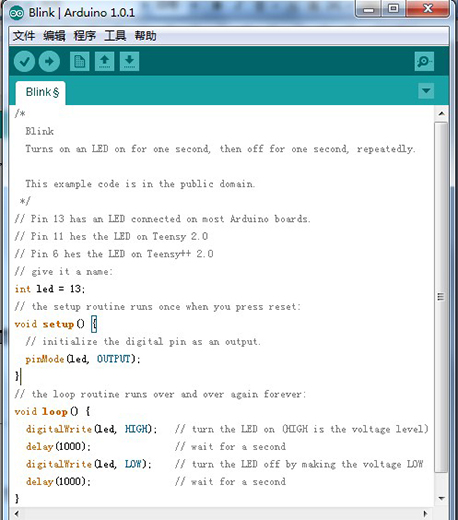This screenshot has height=520, width=458.
Task: Place cursor on the 'int led = 13;' line
Action: (x=50, y=289)
